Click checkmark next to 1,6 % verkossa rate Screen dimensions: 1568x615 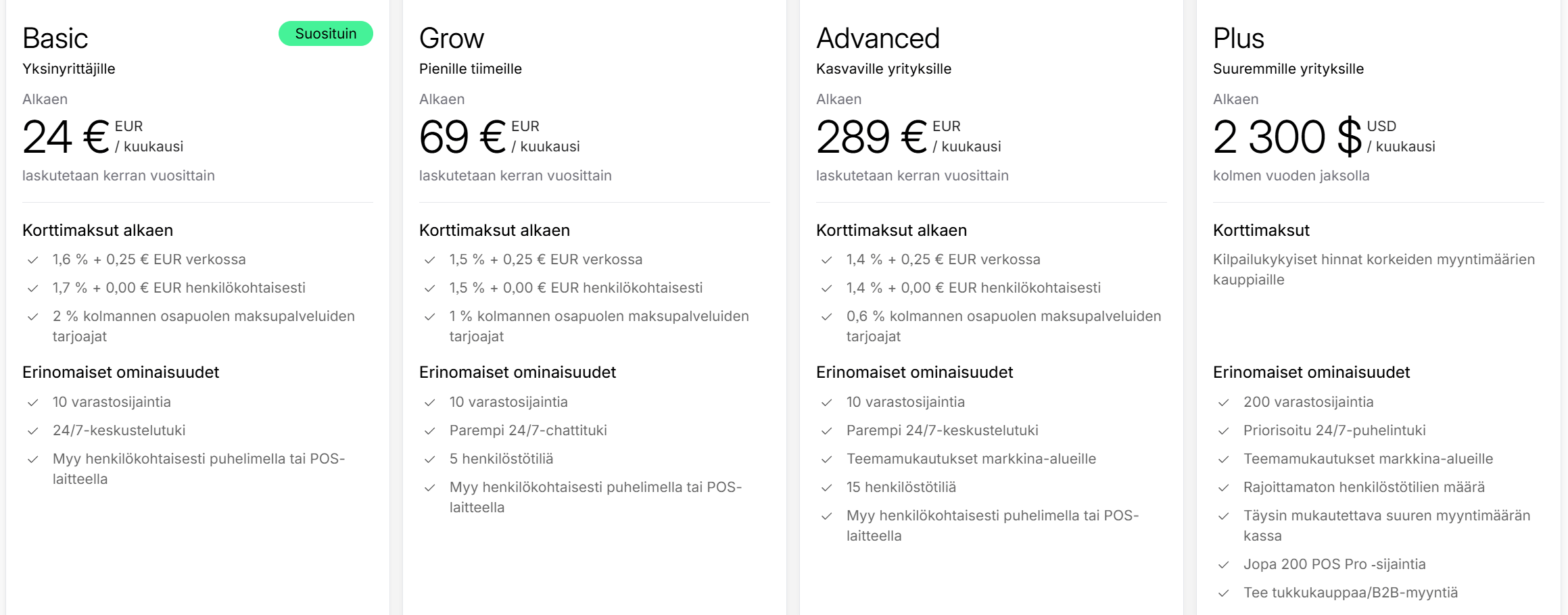(x=32, y=260)
